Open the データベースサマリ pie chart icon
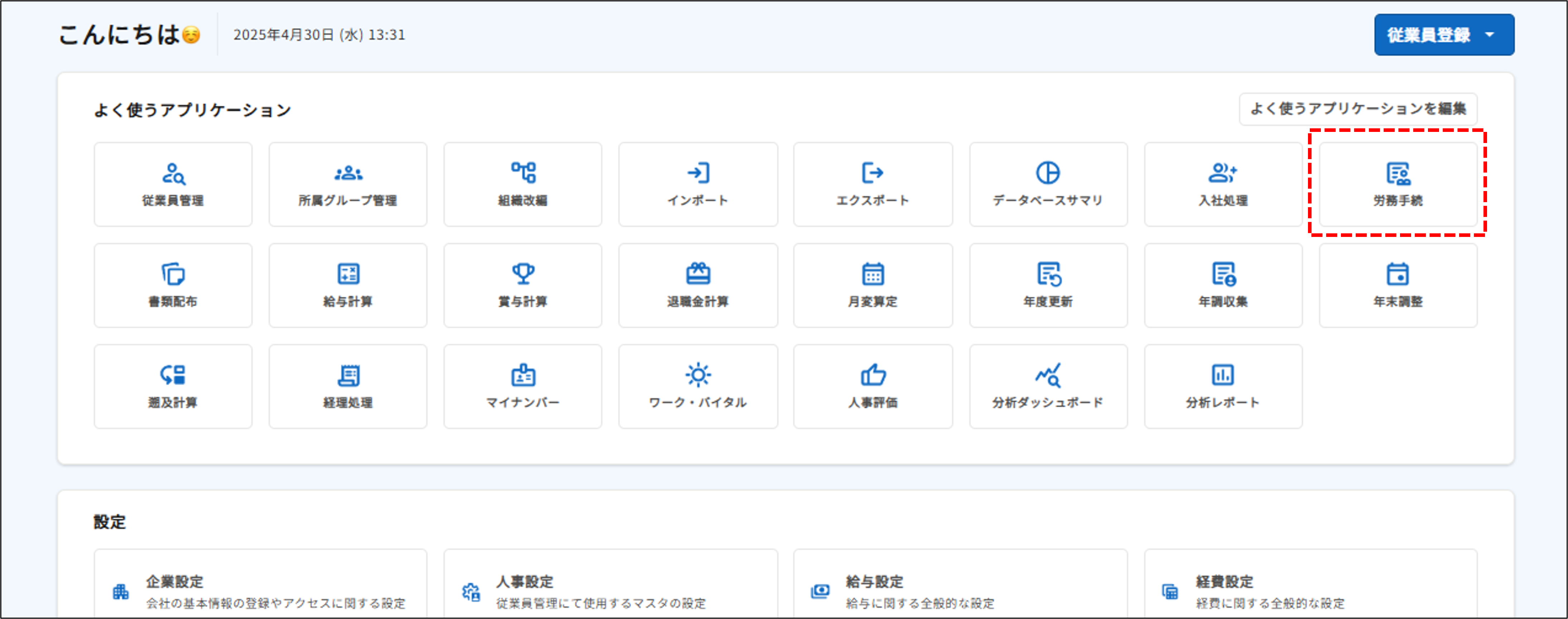This screenshot has height=619, width=1568. pyautogui.click(x=1048, y=184)
